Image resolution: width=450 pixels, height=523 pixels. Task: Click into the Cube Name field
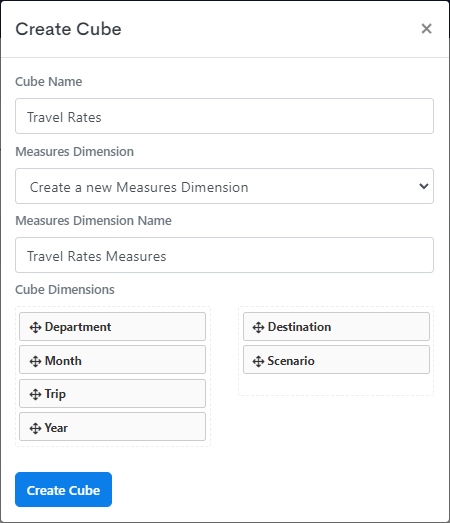pyautogui.click(x=224, y=116)
